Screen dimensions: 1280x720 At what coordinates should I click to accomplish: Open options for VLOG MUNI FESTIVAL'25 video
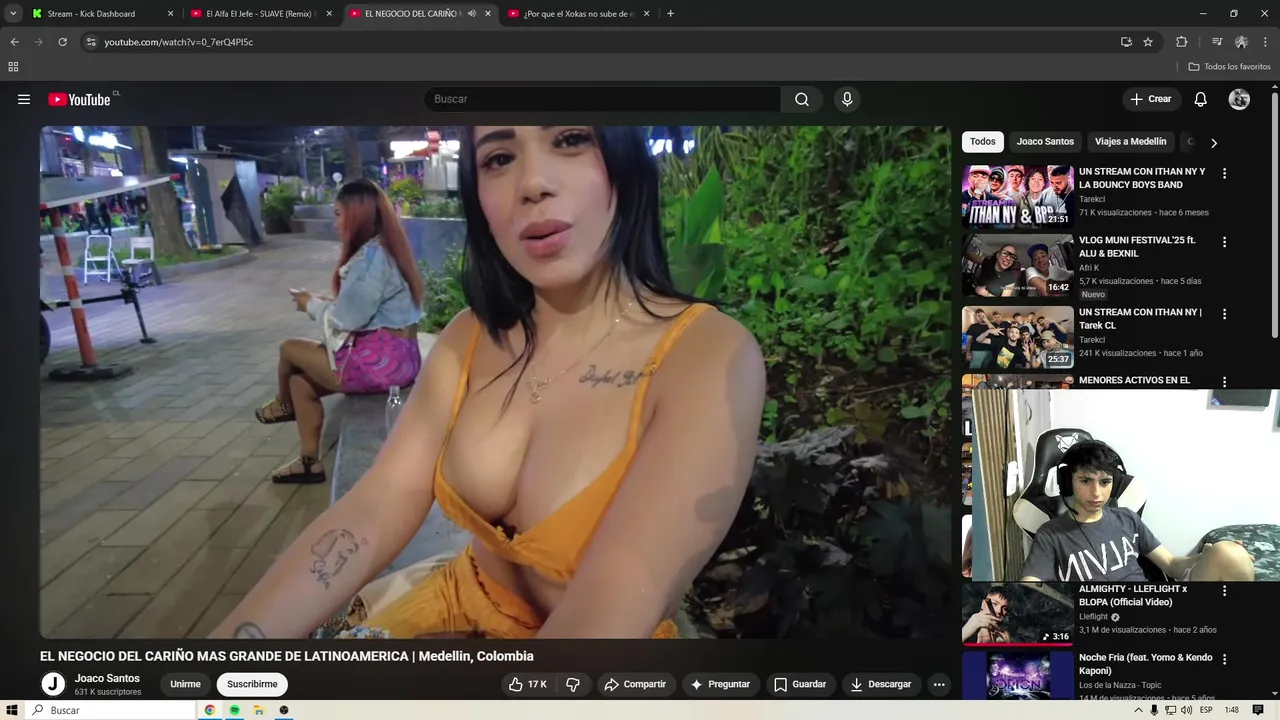[x=1224, y=242]
